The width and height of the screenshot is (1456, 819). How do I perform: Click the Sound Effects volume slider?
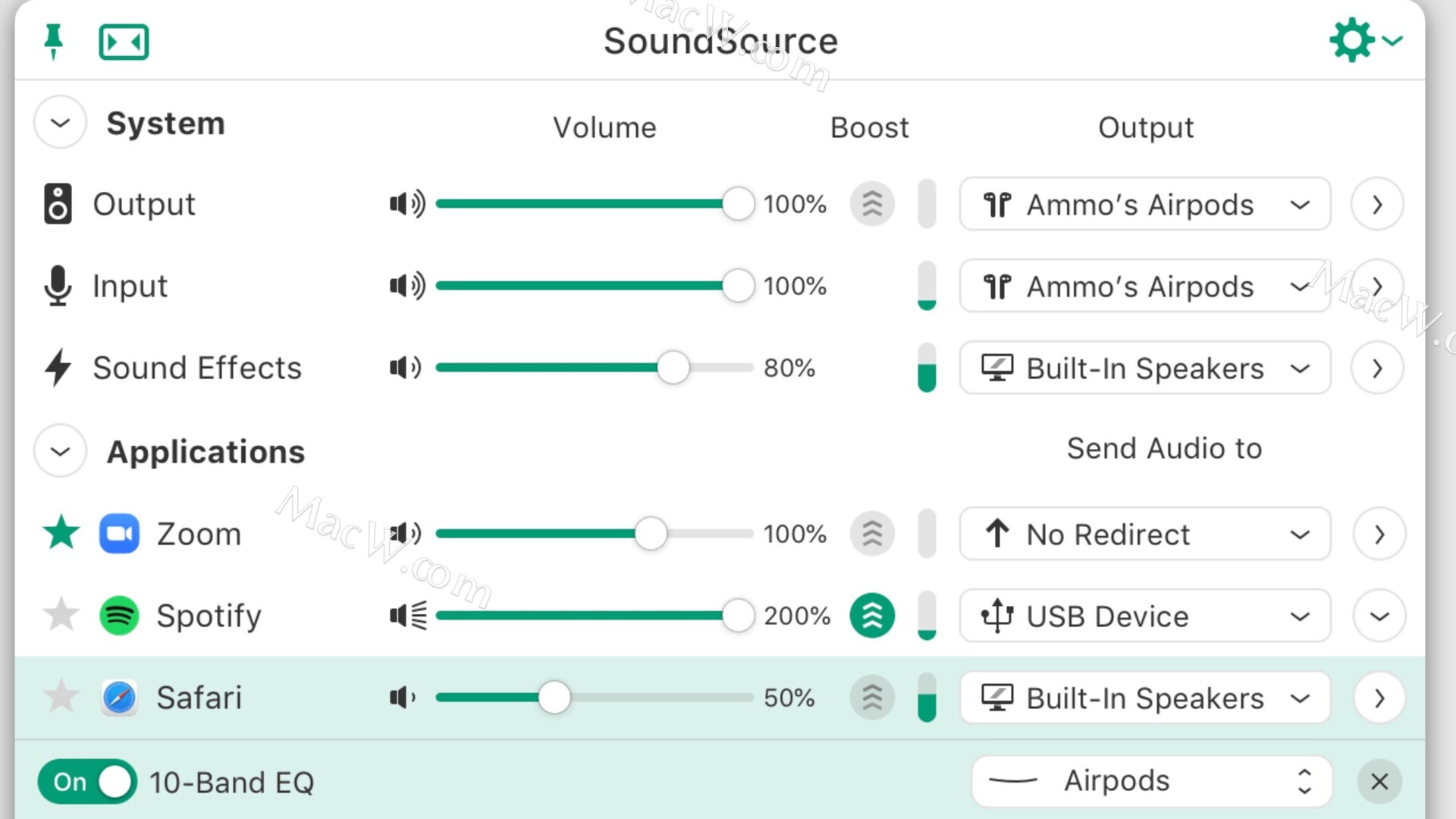(x=595, y=367)
